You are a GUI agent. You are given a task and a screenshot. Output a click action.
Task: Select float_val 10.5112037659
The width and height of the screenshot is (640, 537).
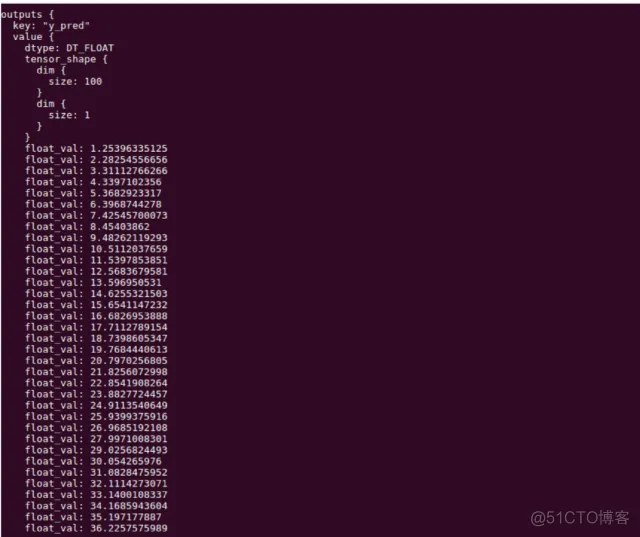96,249
